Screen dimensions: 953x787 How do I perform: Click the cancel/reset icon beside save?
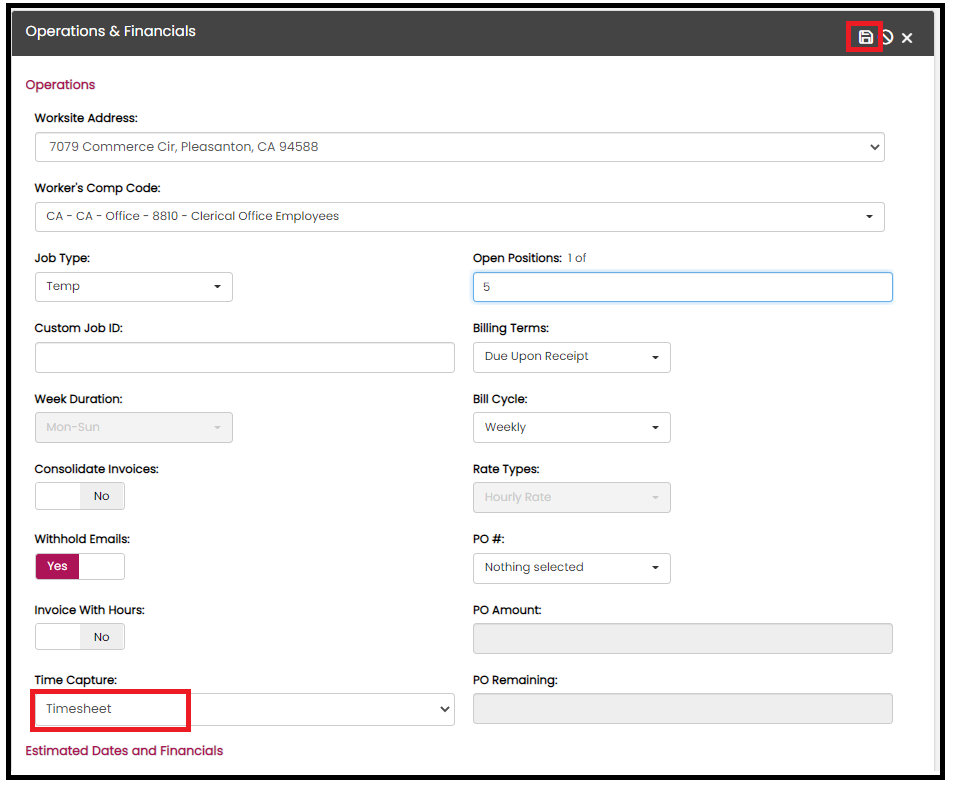pyautogui.click(x=887, y=37)
